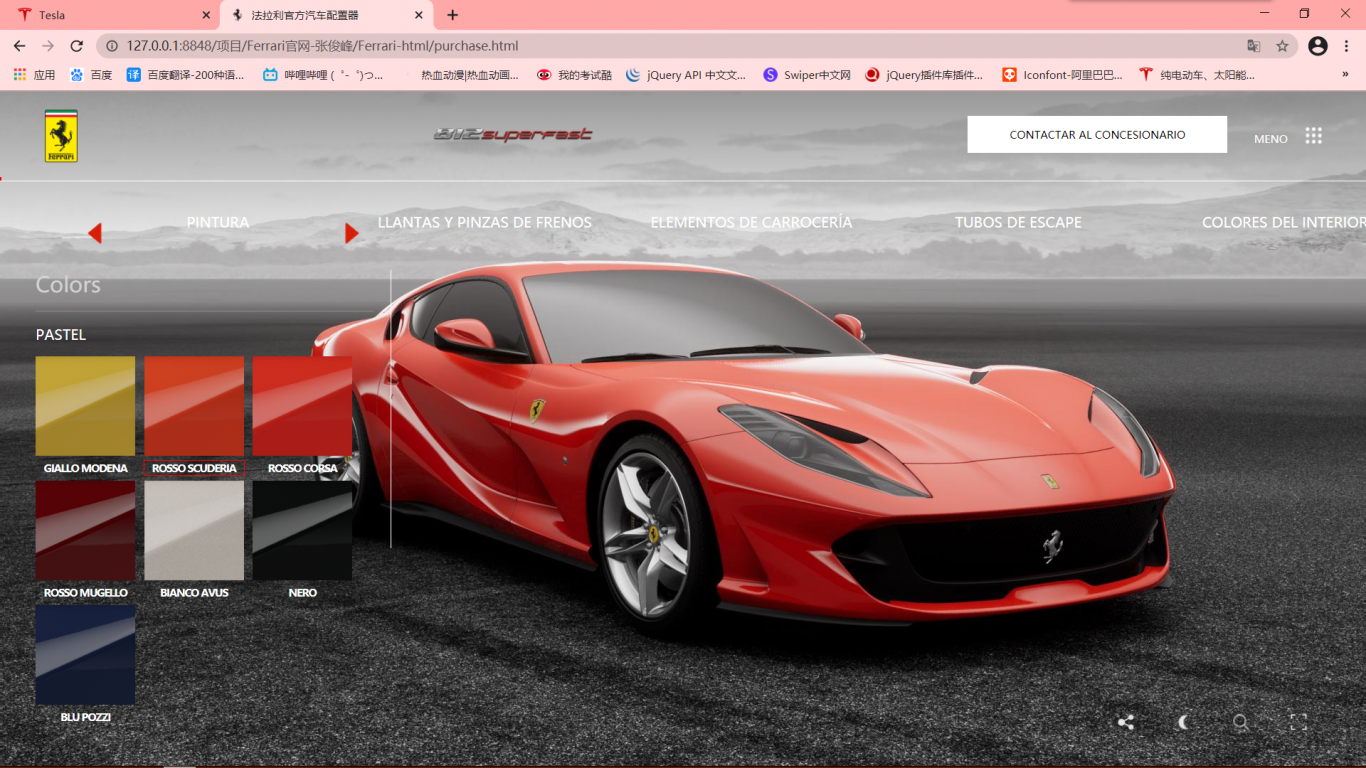Choose the Bianco Avus white swatch
1366x768 pixels.
[x=194, y=530]
